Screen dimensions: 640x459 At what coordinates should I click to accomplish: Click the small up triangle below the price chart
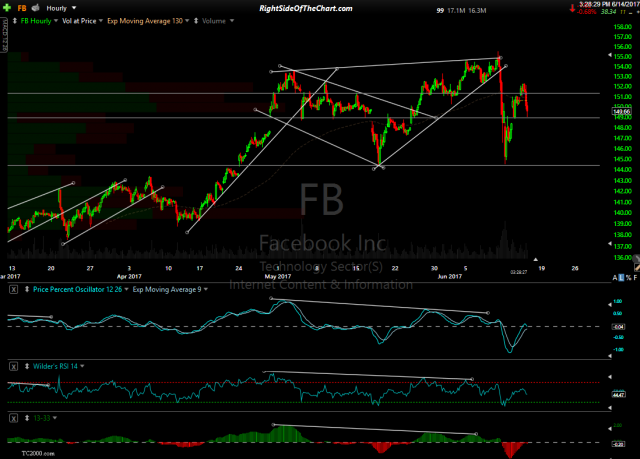pos(536,259)
